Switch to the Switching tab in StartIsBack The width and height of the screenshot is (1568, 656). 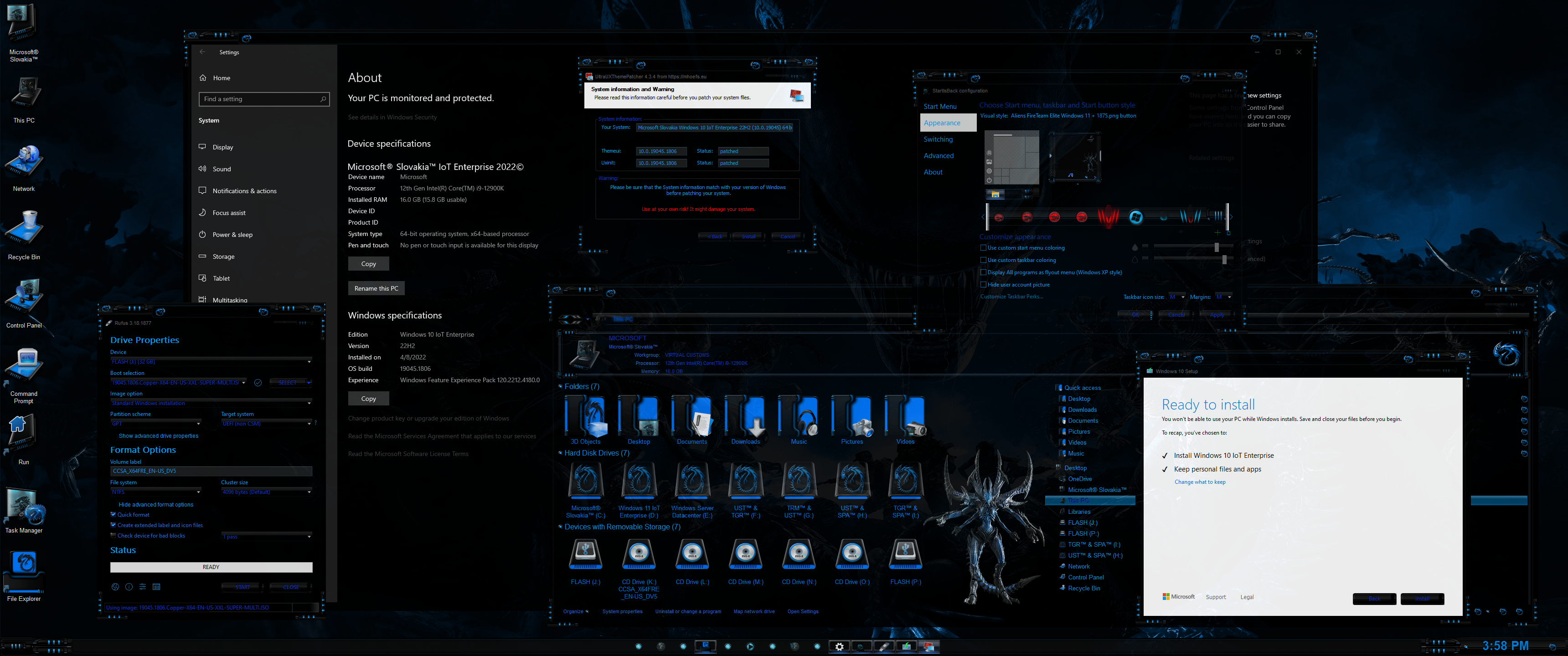point(938,139)
